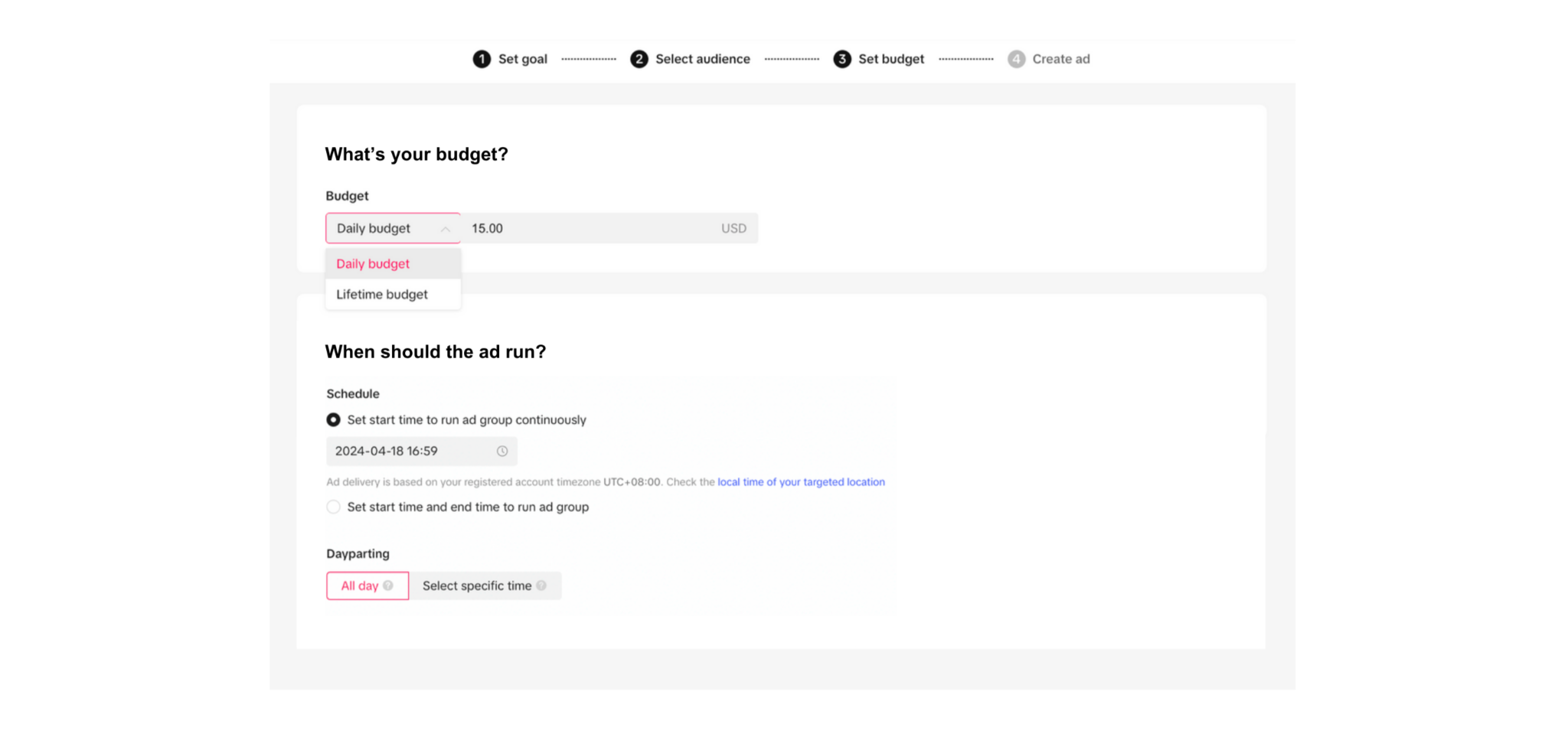Click the step 1 number circle icon

(482, 59)
